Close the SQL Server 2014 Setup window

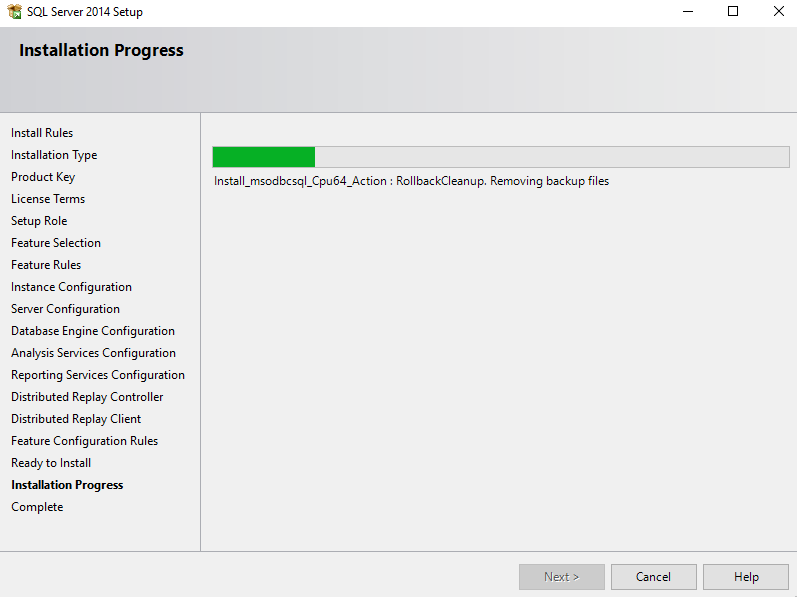778,11
